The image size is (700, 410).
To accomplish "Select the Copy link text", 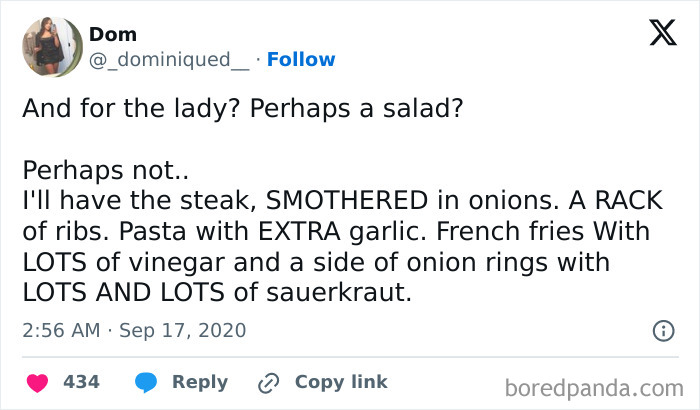I will tap(341, 382).
